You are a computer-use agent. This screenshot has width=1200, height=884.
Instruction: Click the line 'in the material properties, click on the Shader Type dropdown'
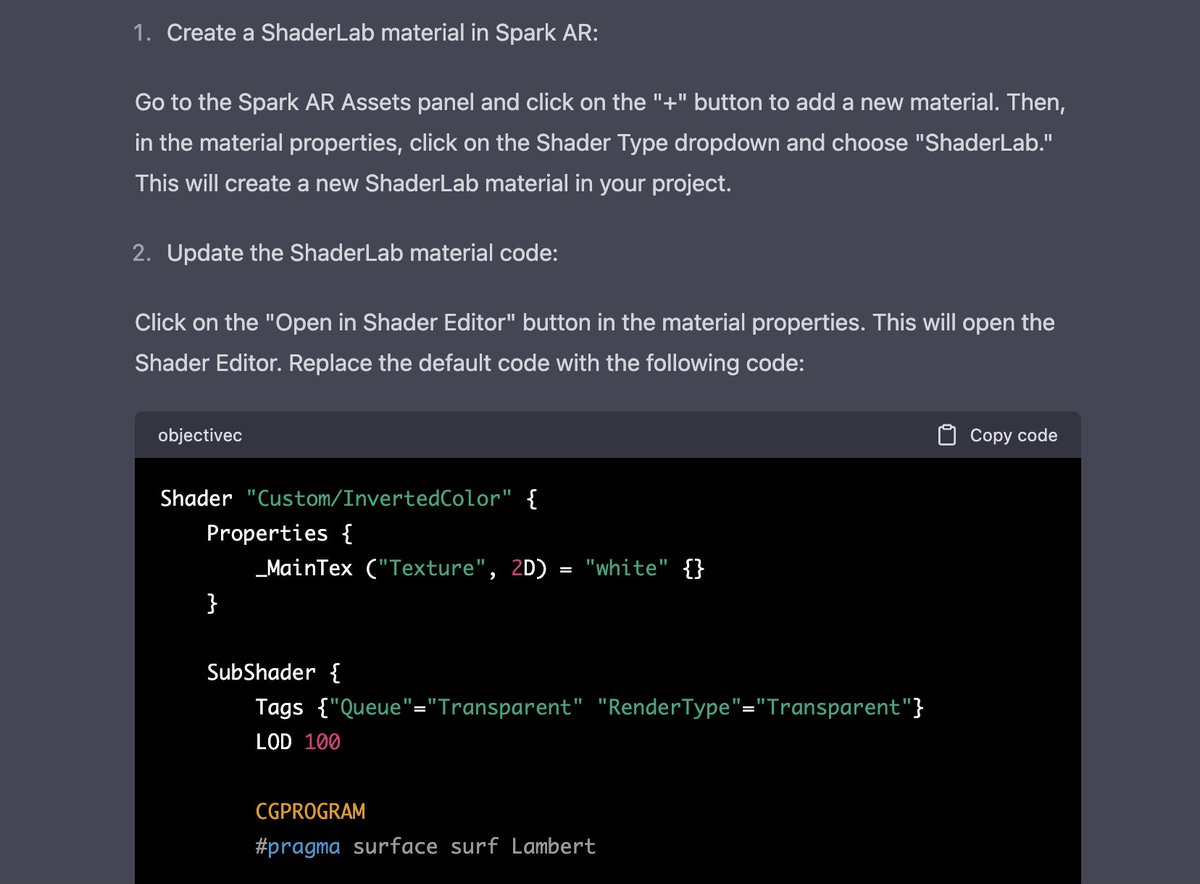[595, 143]
